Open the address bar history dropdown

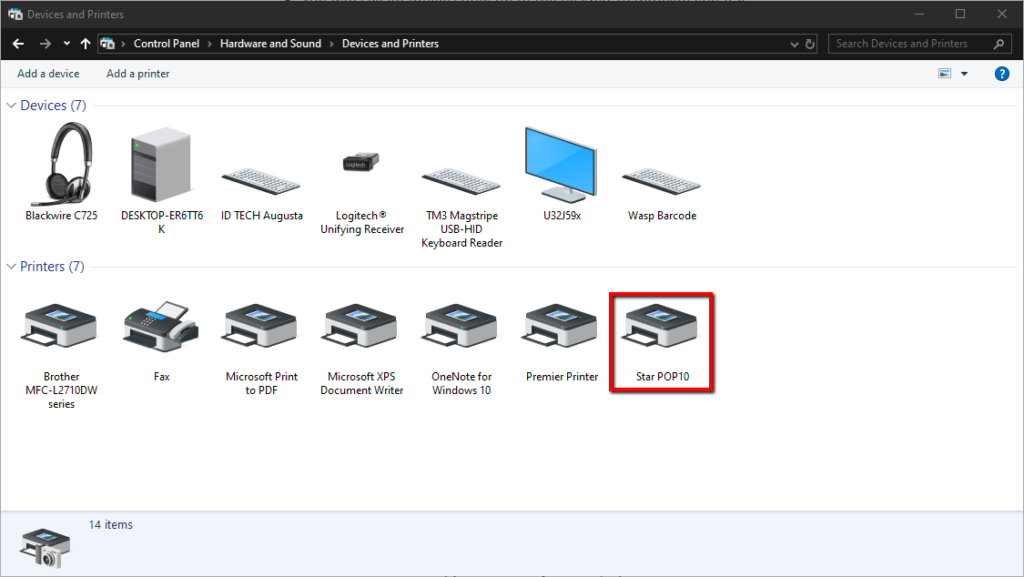click(794, 44)
